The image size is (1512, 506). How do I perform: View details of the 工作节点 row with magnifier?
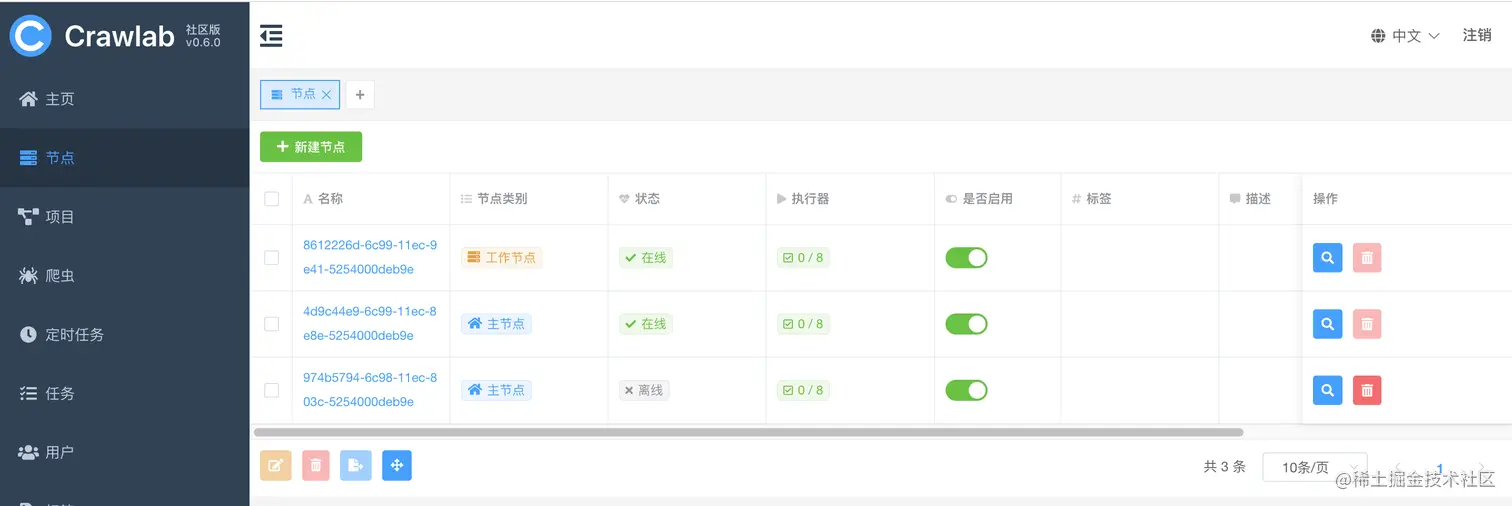click(1327, 258)
